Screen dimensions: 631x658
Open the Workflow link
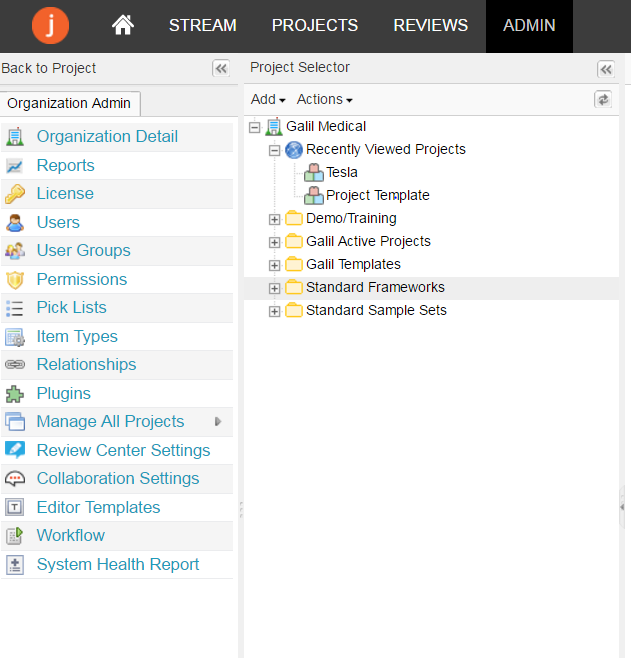point(70,535)
